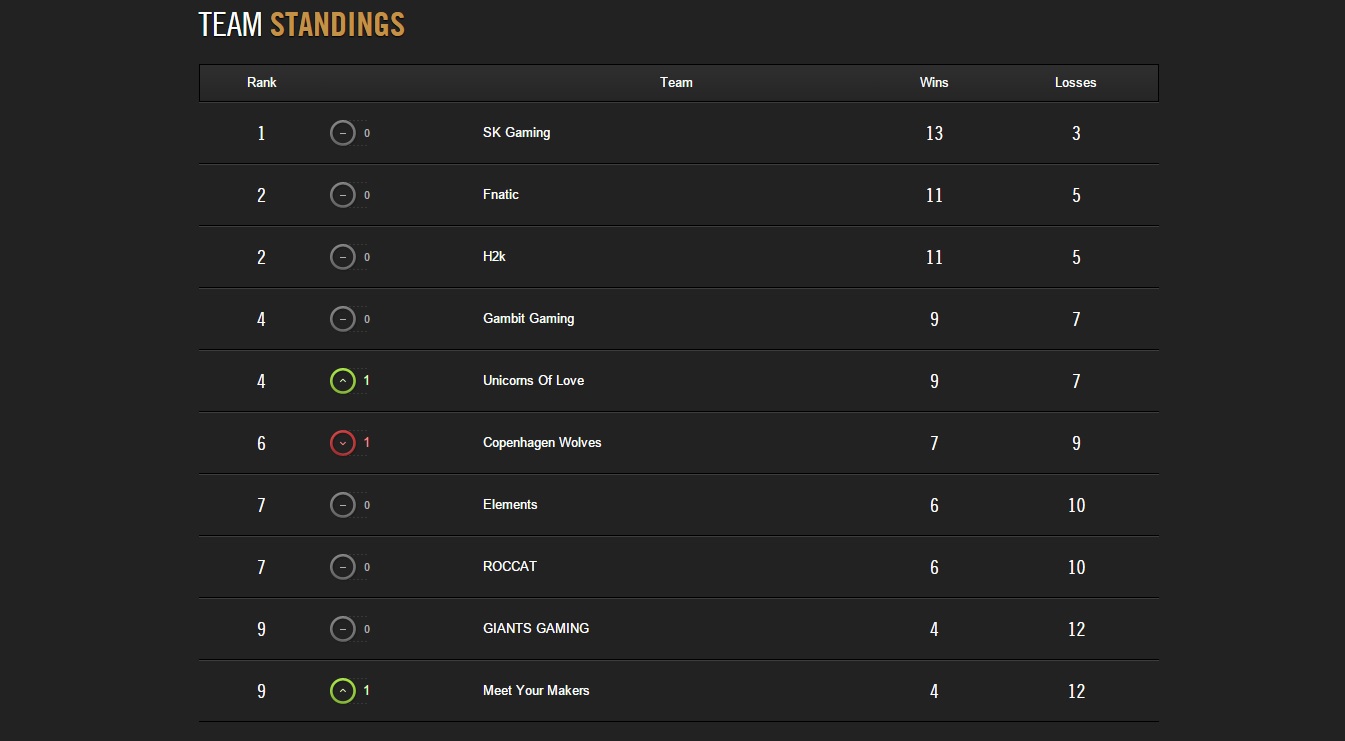Click the ROCCAT team name
The image size is (1345, 741).
(510, 566)
